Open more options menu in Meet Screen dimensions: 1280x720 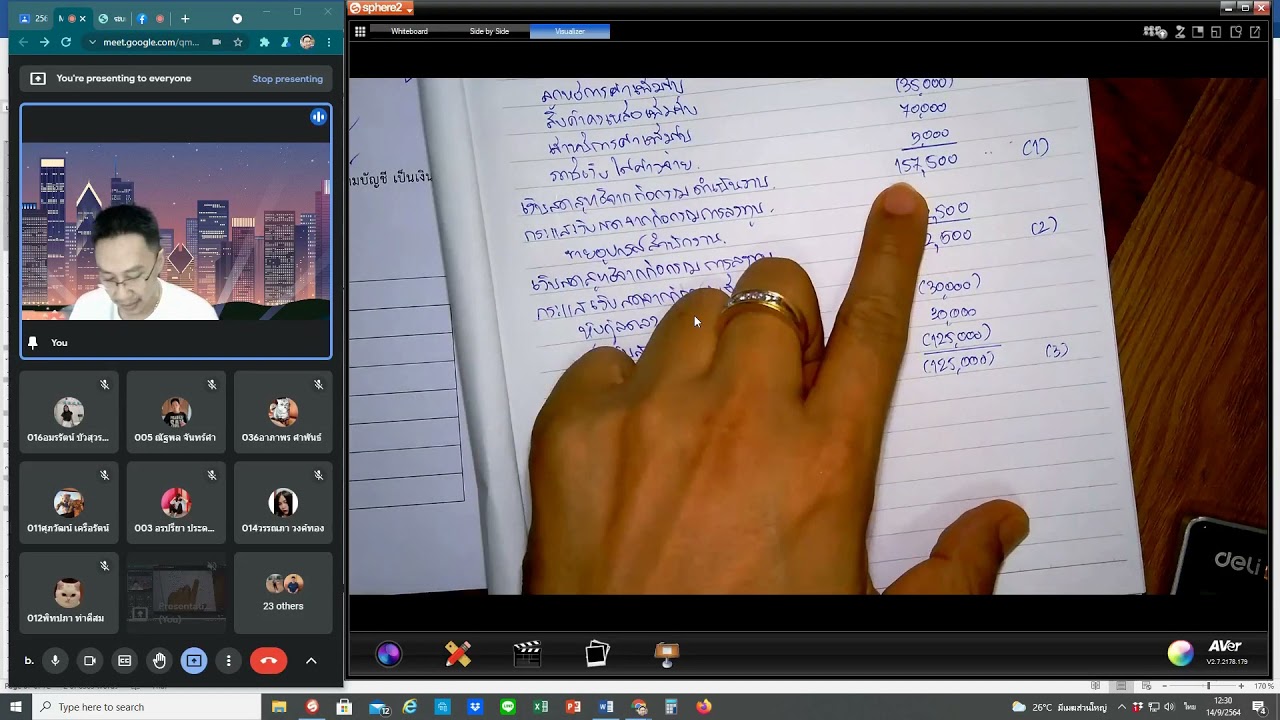click(229, 660)
